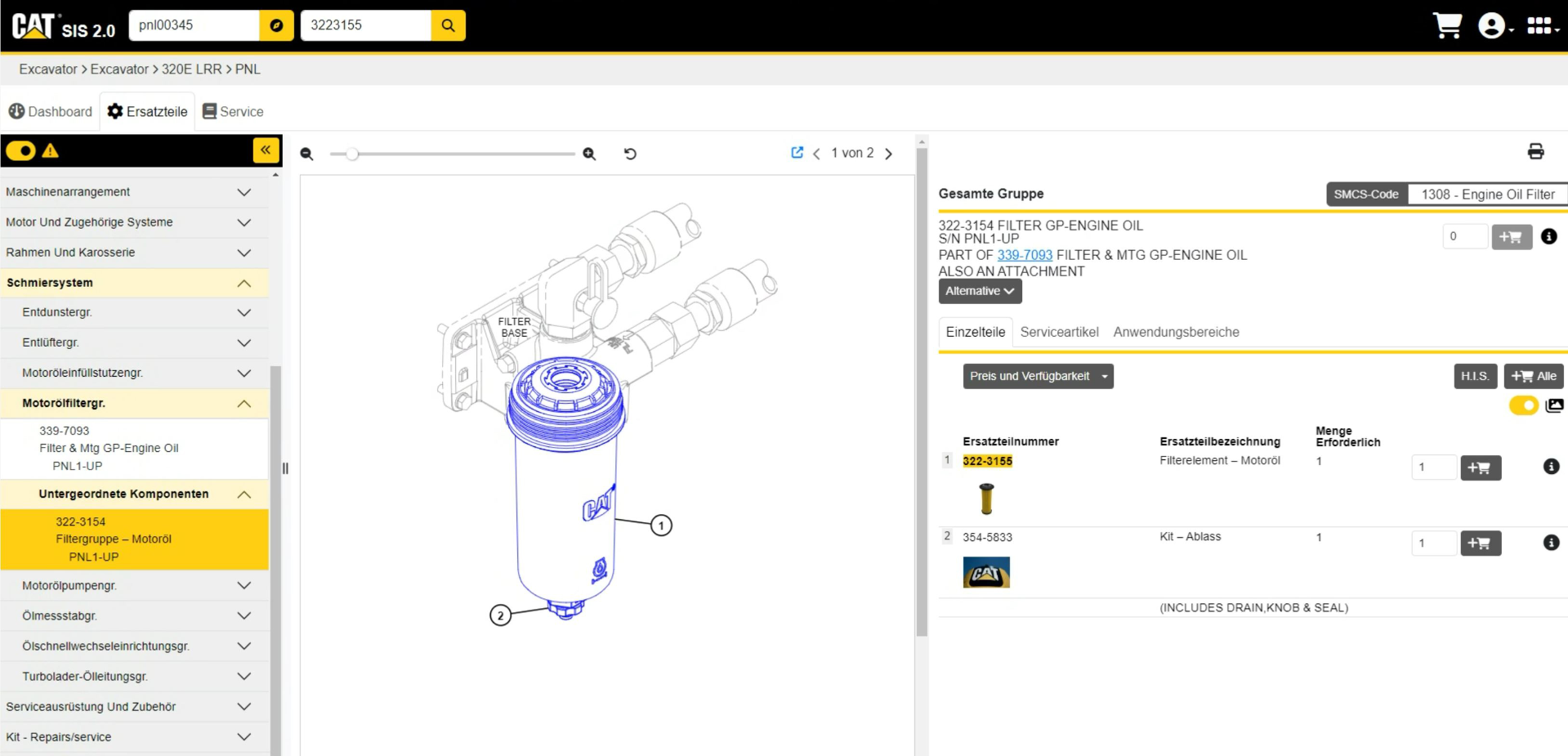Screen dimensions: 1568x756
Task: Toggle the yellow switch in sidebar header
Action: click(x=20, y=150)
